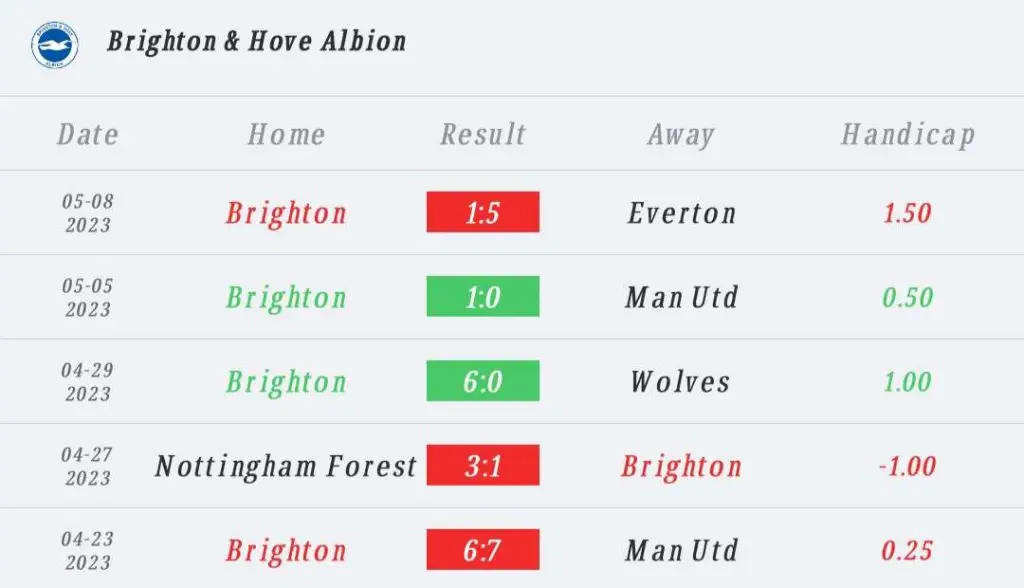Click Nottingham Forest home team
Screen dimensions: 1024x588
point(286,466)
